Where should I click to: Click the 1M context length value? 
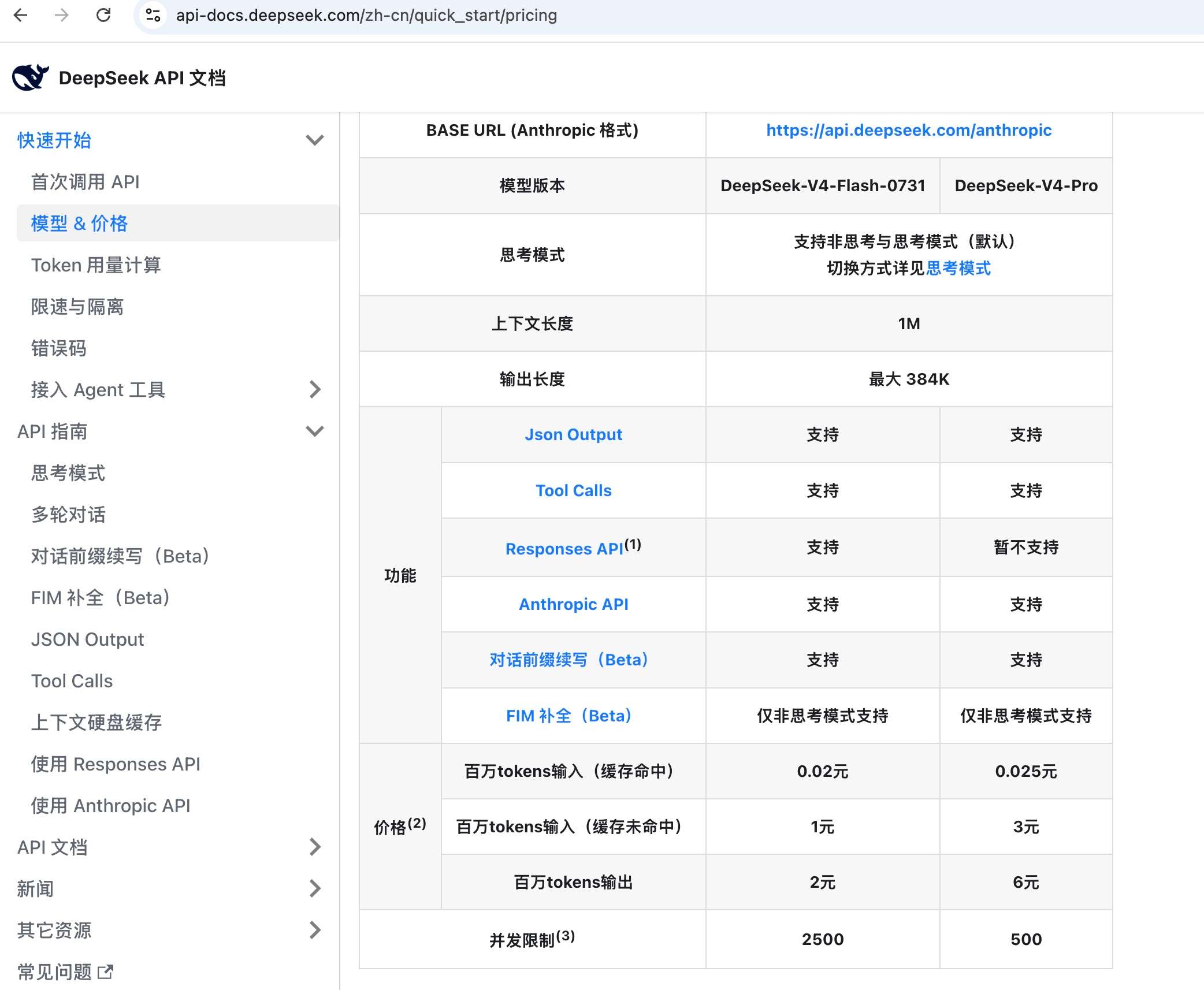click(x=909, y=323)
